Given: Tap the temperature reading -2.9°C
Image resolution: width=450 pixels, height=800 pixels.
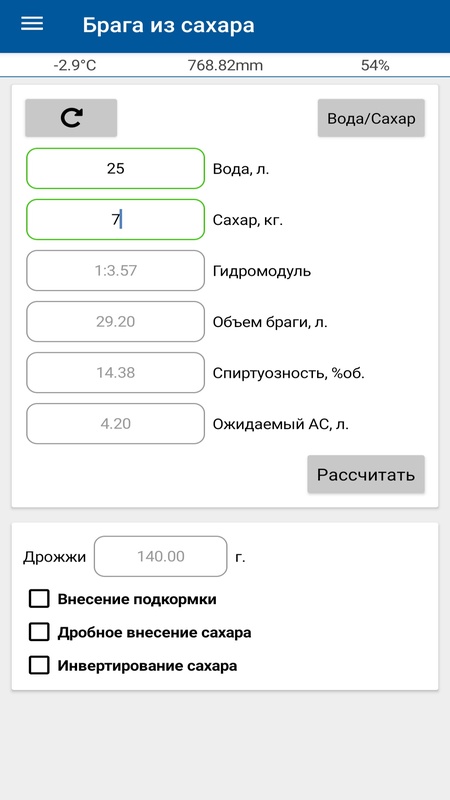Looking at the screenshot, I should pos(74,65).
